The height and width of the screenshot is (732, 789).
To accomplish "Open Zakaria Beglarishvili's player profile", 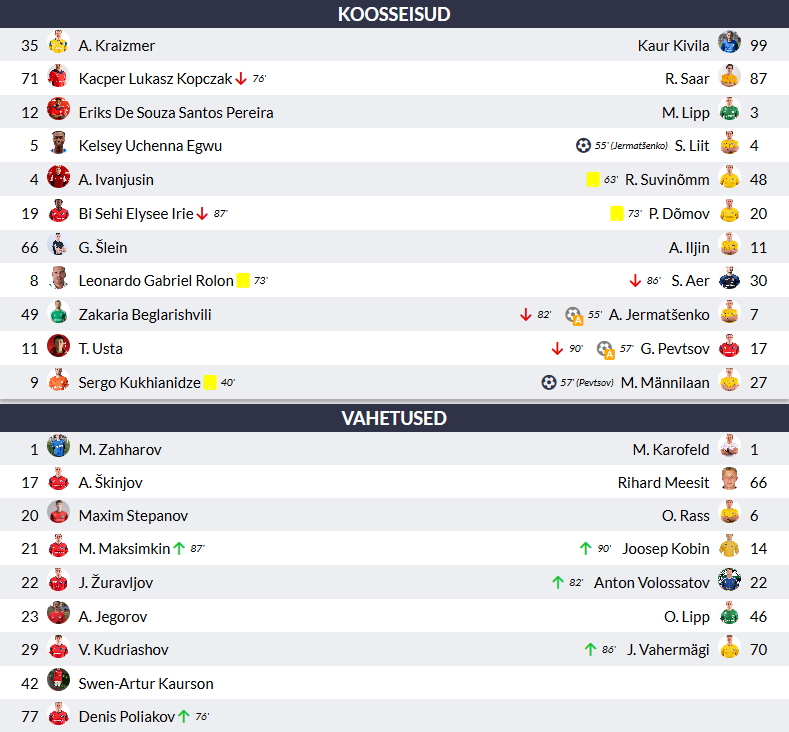I will coord(145,315).
